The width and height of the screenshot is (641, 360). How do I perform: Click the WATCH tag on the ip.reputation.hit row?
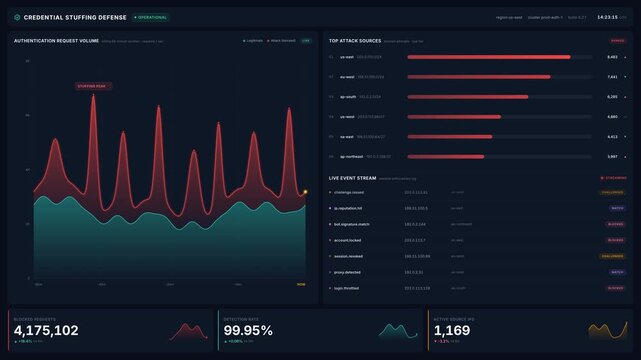click(x=617, y=208)
